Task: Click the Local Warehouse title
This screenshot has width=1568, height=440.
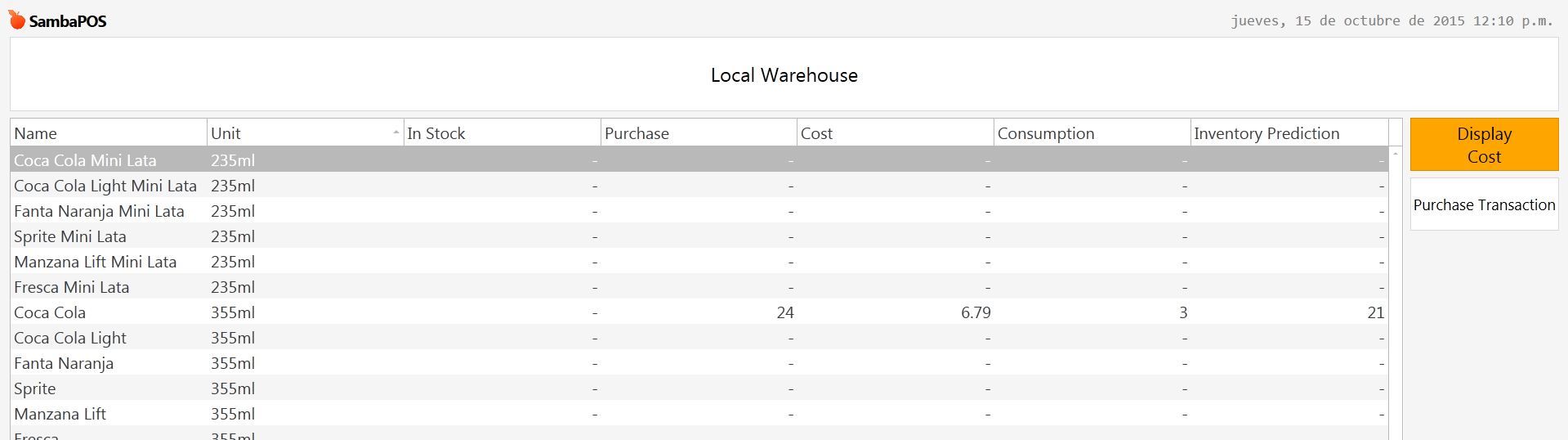Action: tap(784, 75)
